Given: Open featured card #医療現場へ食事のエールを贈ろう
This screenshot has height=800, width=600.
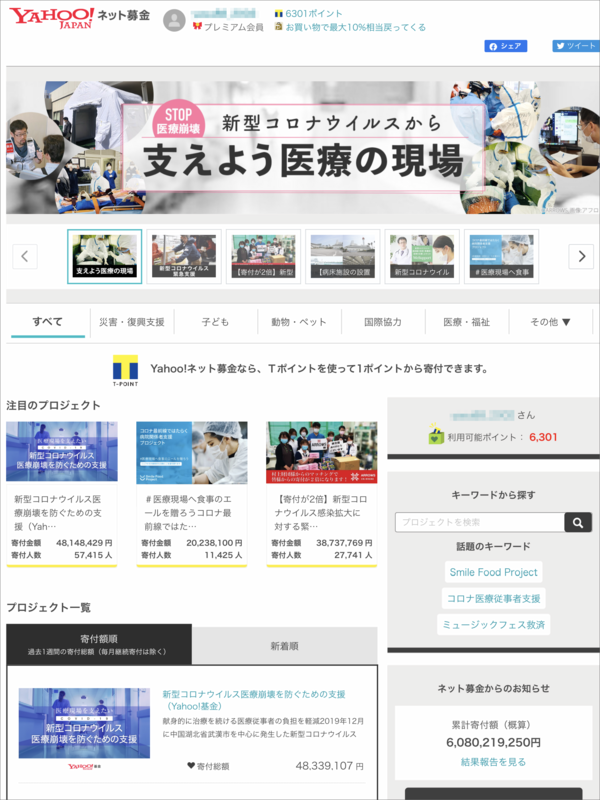Looking at the screenshot, I should coord(192,493).
